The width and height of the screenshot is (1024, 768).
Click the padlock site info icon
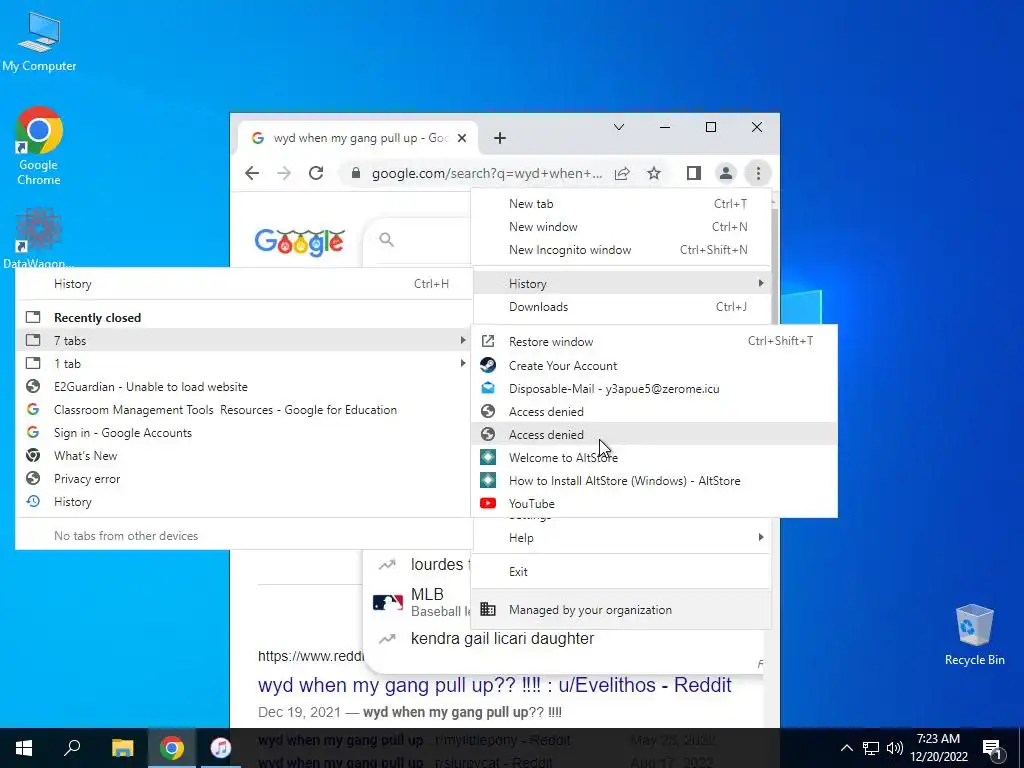(355, 173)
